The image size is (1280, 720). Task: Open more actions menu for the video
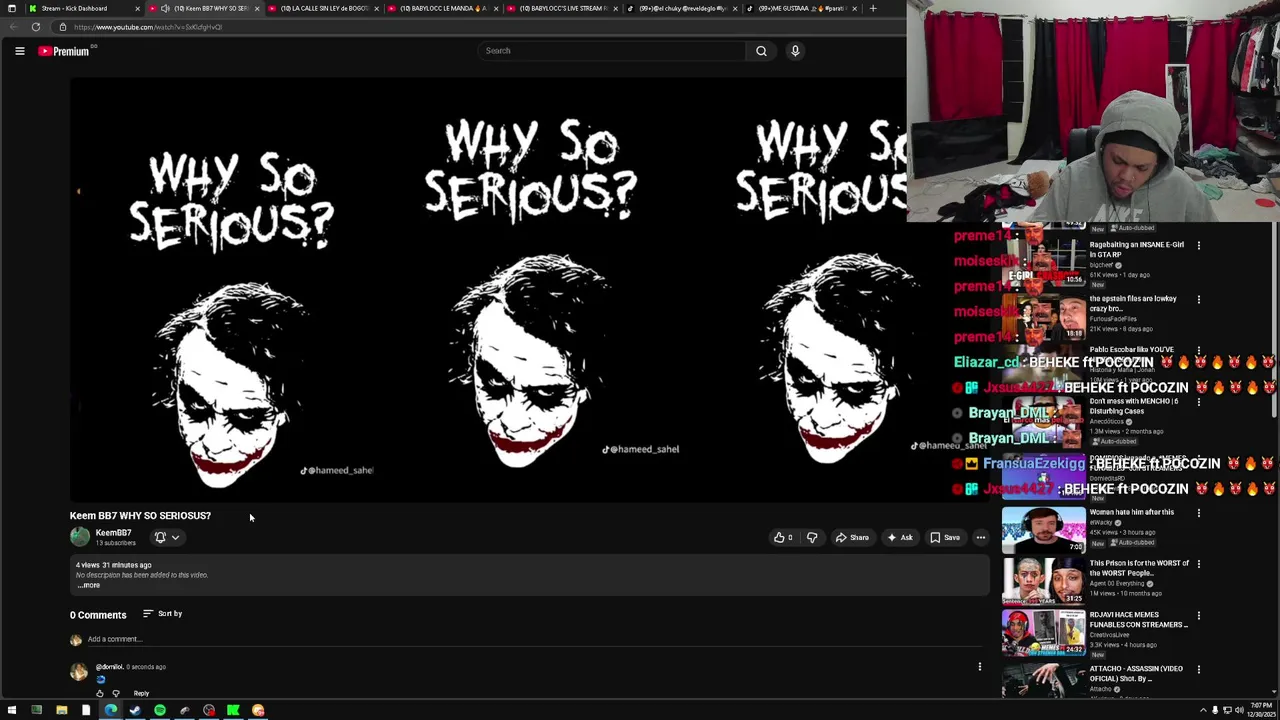(x=980, y=538)
